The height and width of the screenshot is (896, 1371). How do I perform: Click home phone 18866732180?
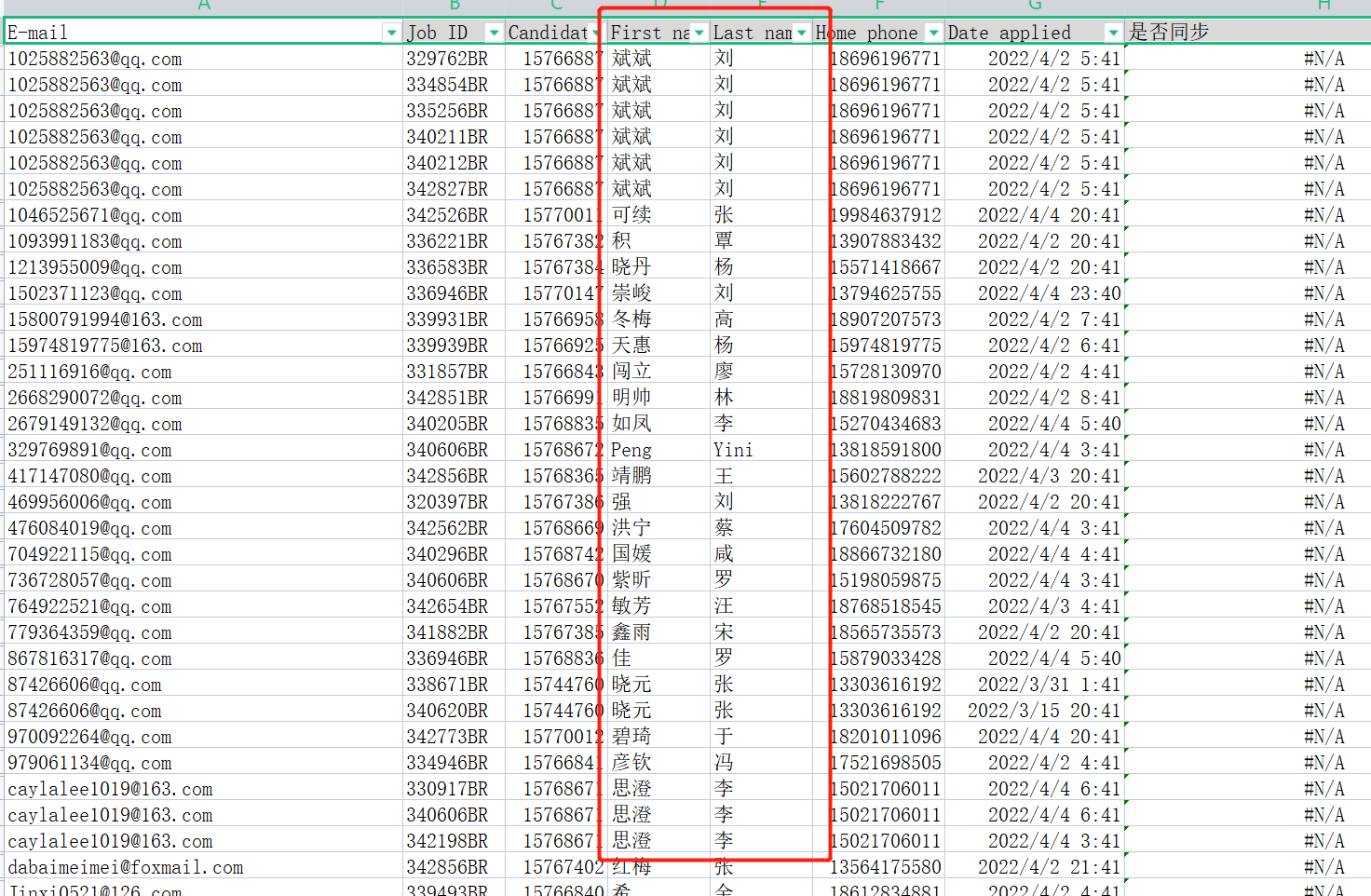pyautogui.click(x=886, y=554)
